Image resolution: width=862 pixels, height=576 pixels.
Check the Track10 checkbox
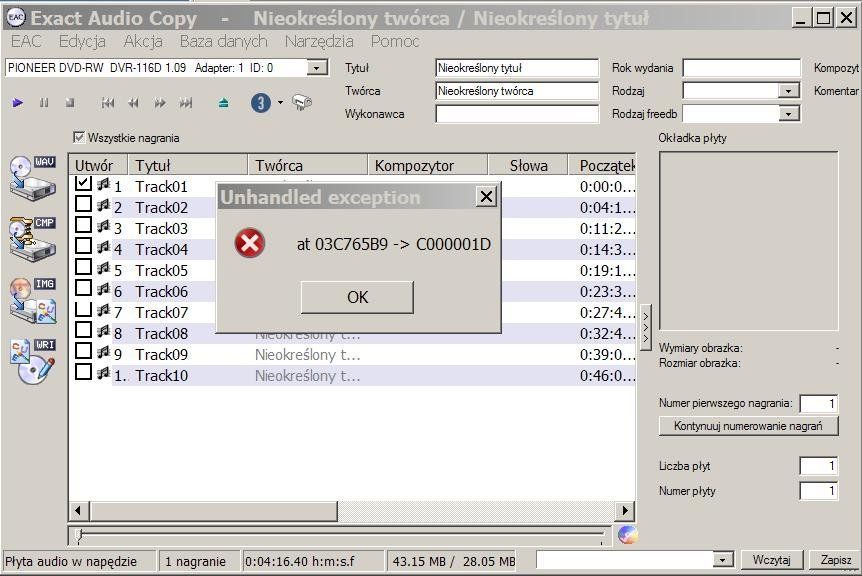83,372
